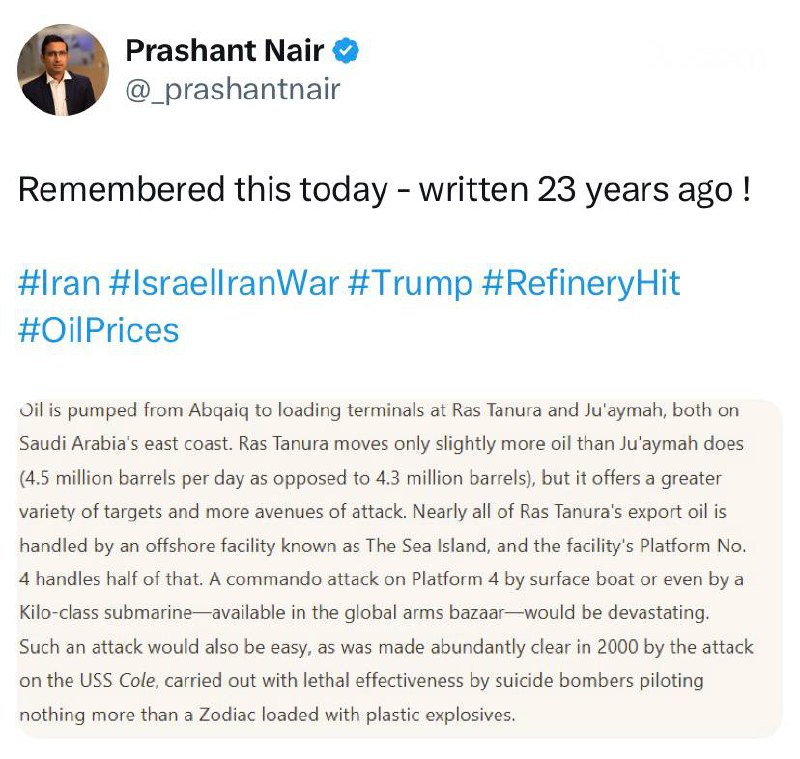Follow the #RefineryHit hashtag link
Viewport: 800px width, 759px height.
pyautogui.click(x=581, y=284)
